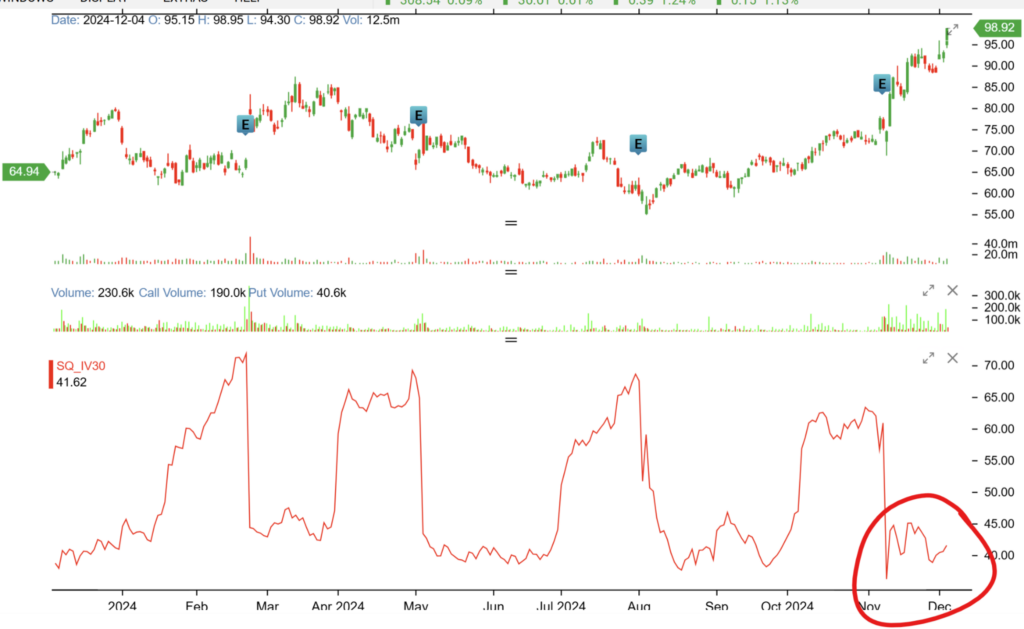Image resolution: width=1024 pixels, height=629 pixels.
Task: Maximize the options volume panel
Action: click(x=928, y=291)
